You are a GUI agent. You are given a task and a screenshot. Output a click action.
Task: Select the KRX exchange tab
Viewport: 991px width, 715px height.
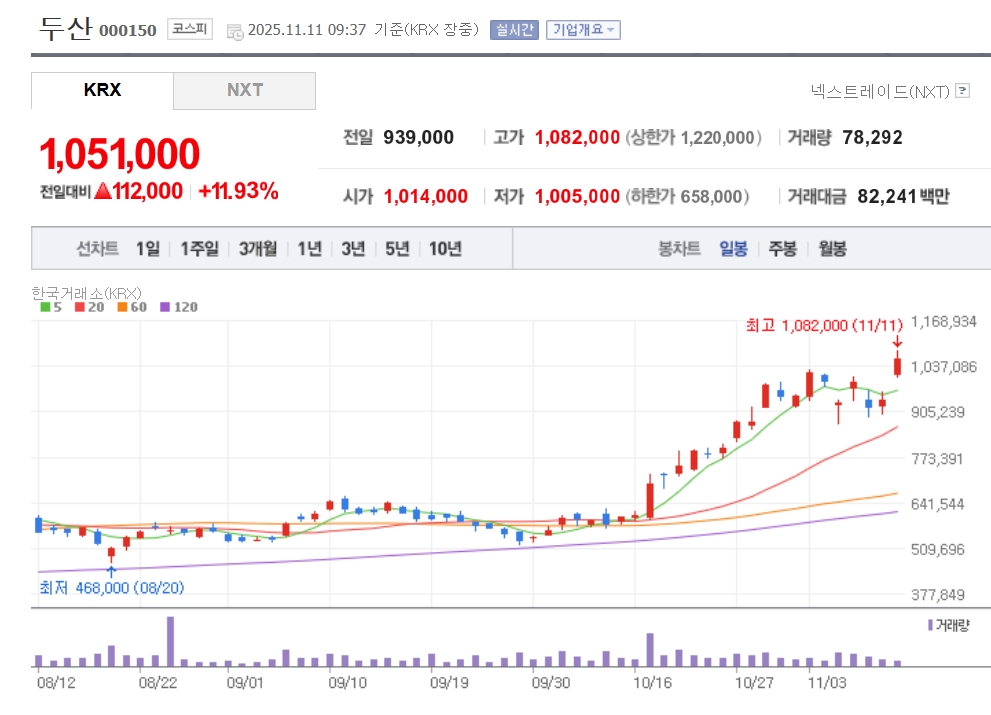coord(102,90)
